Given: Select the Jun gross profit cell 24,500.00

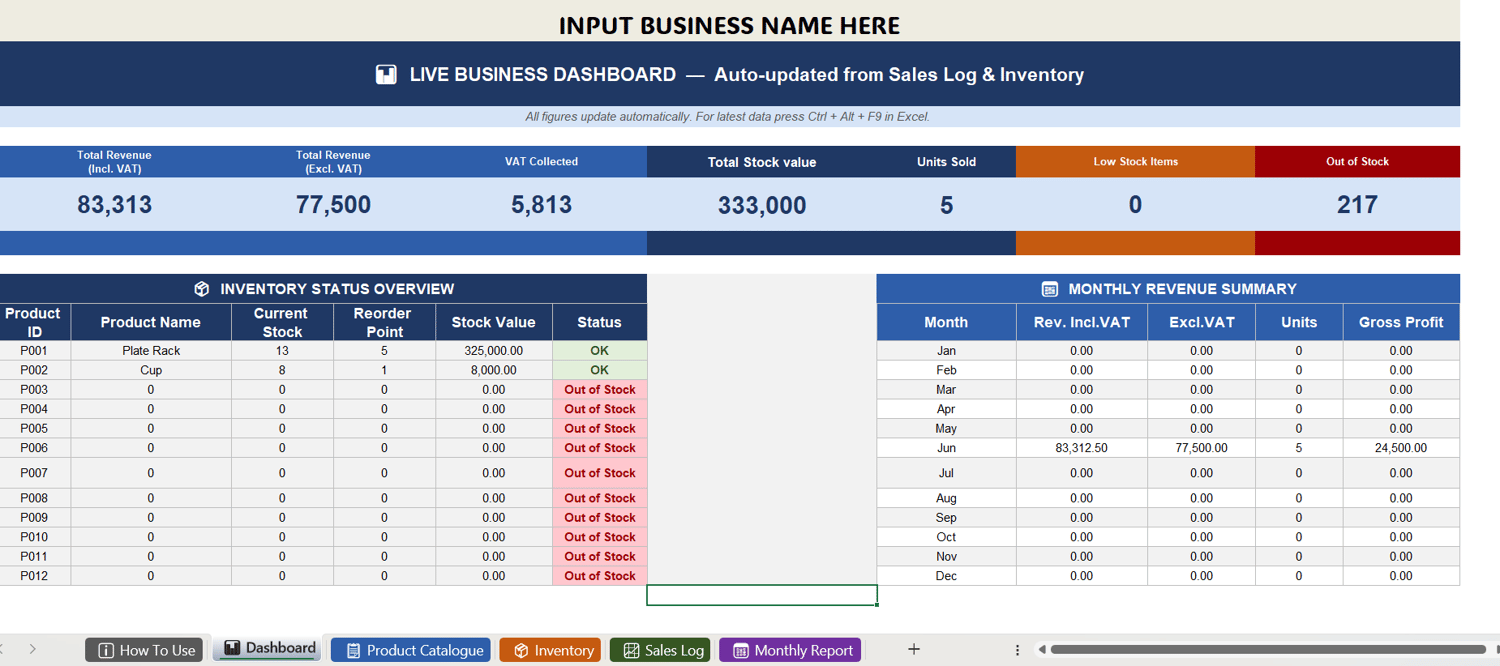Looking at the screenshot, I should click(x=1401, y=448).
